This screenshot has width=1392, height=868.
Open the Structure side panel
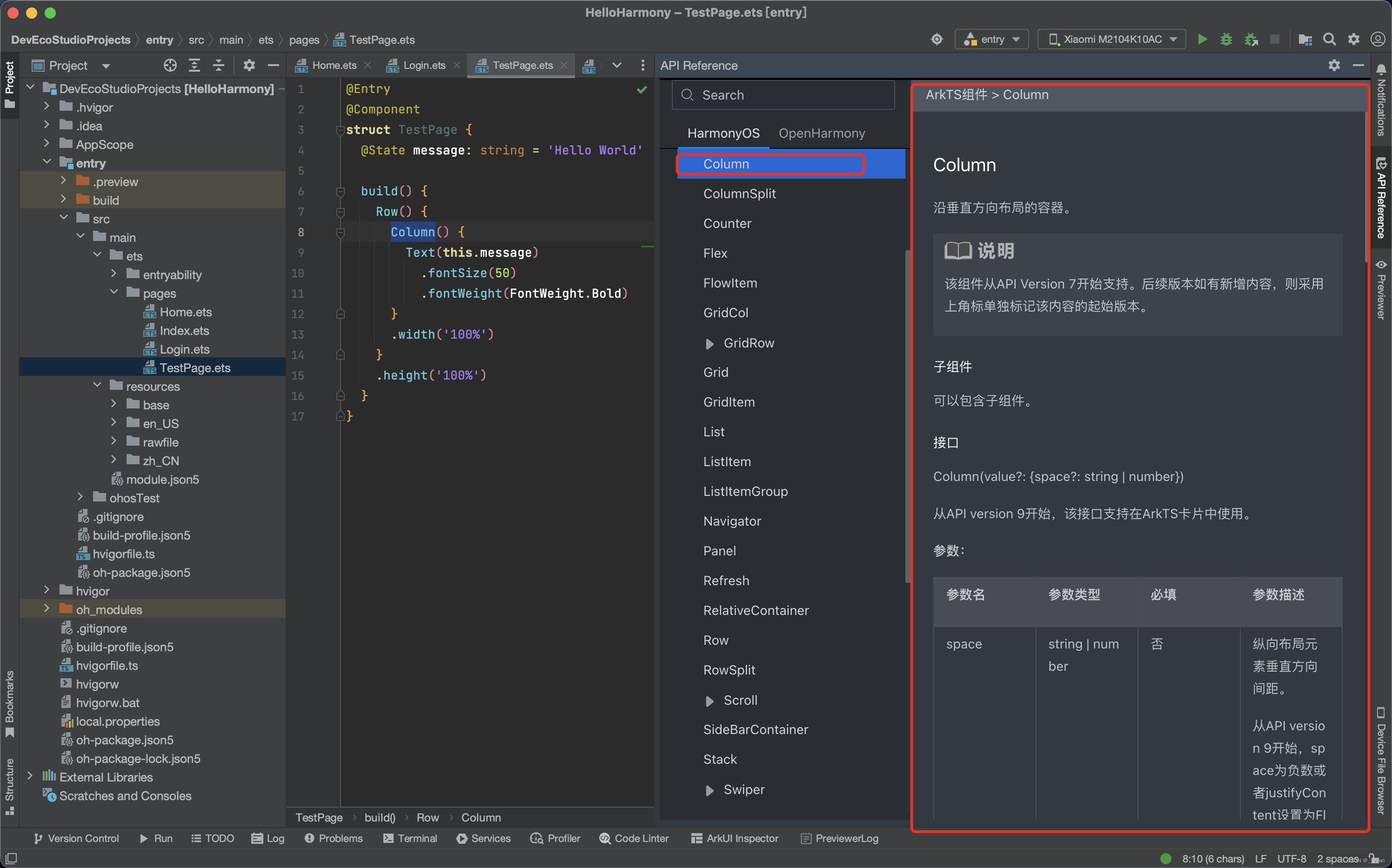[9, 787]
